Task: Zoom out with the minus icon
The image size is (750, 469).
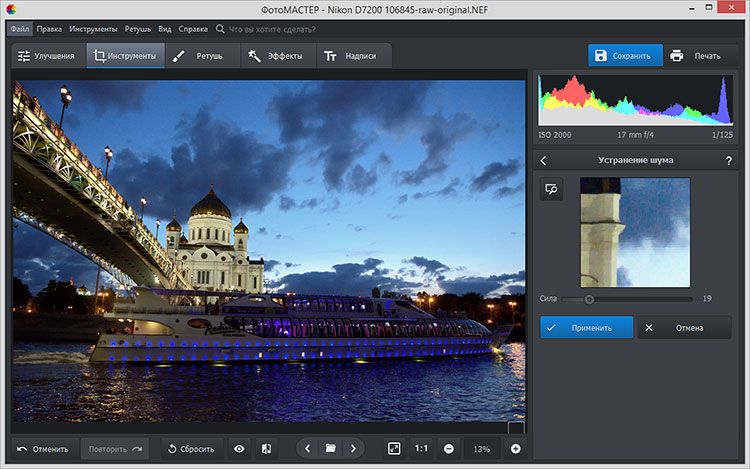Action: pyautogui.click(x=449, y=449)
